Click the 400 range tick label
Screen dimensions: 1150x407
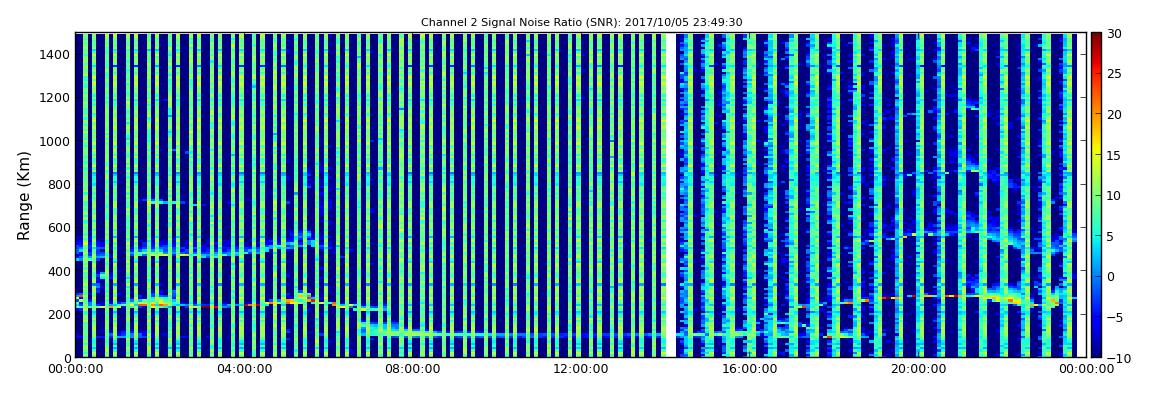click(59, 271)
